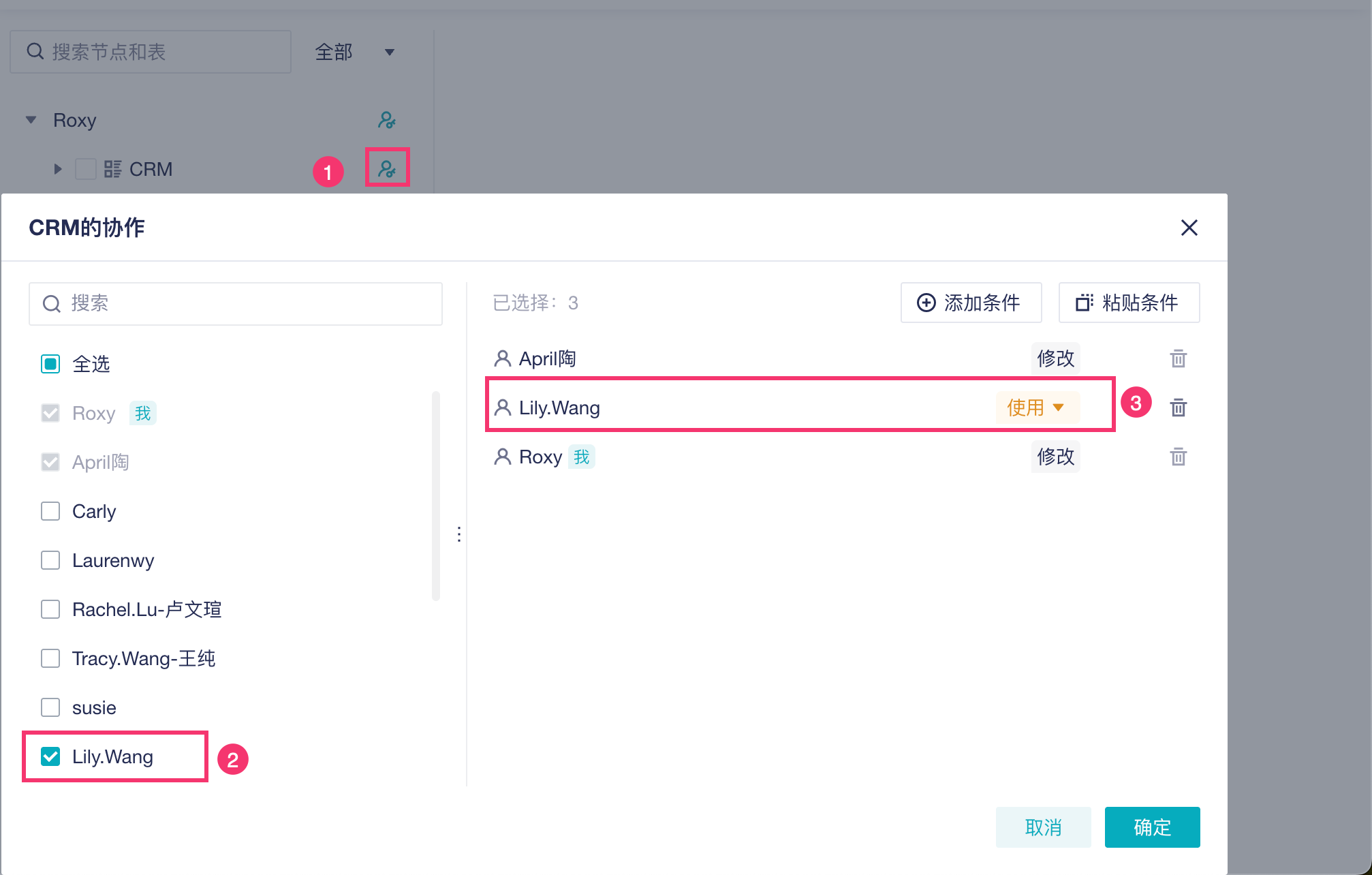Tick the susie checkbox
Viewport: 1372px width, 875px height.
click(x=50, y=707)
